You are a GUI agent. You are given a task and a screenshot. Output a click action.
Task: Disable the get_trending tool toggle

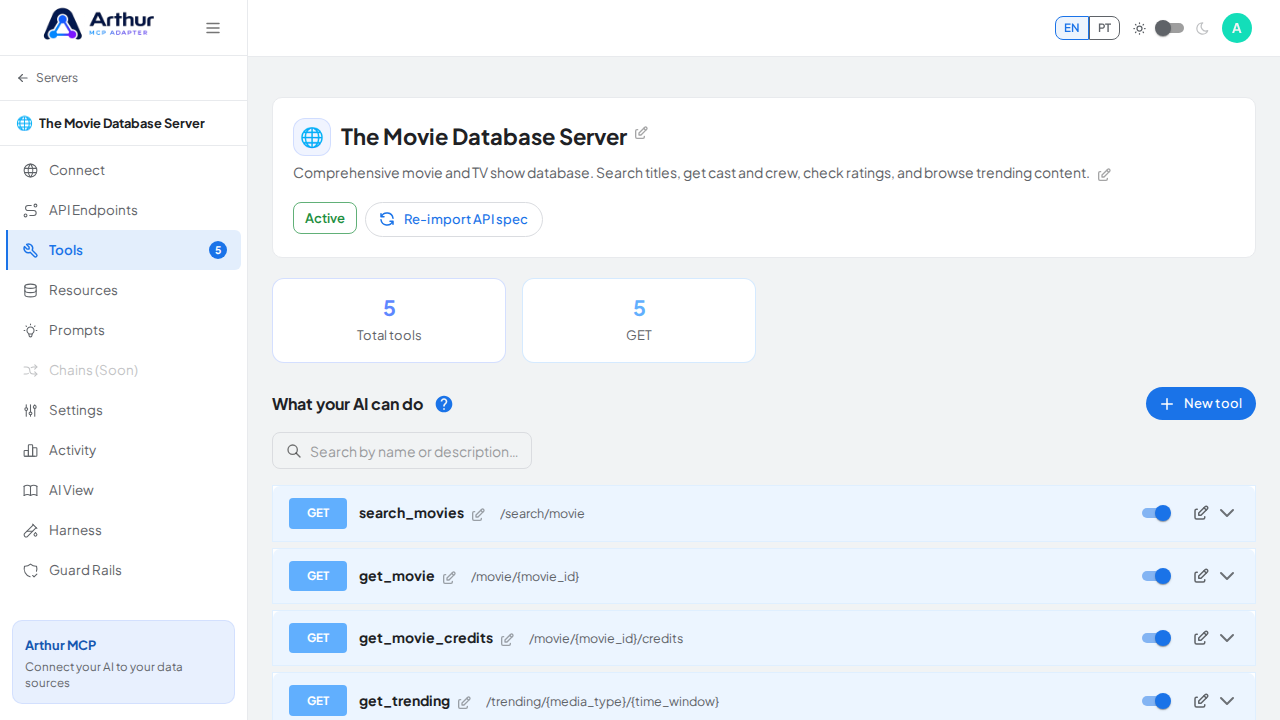pyautogui.click(x=1156, y=701)
